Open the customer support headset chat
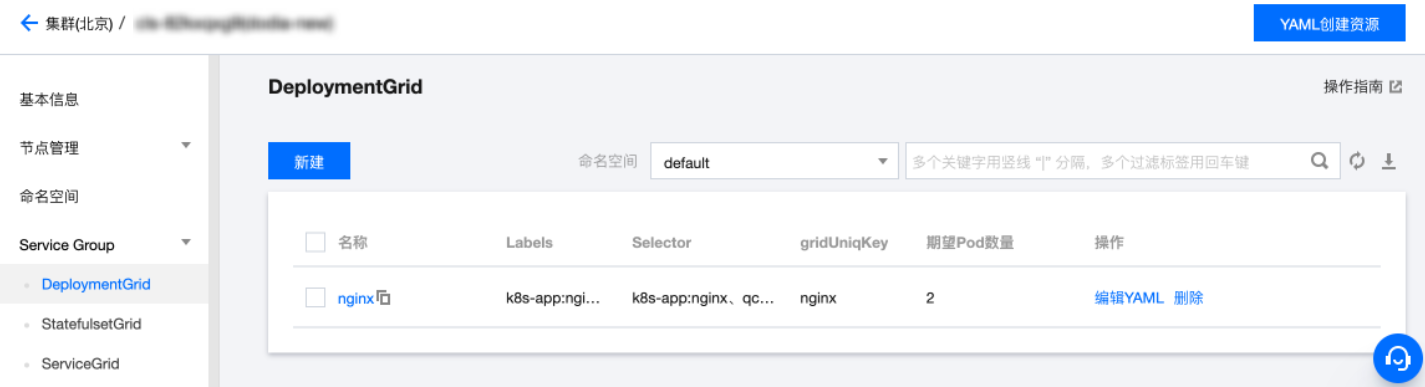The height and width of the screenshot is (387, 1425). [1397, 357]
